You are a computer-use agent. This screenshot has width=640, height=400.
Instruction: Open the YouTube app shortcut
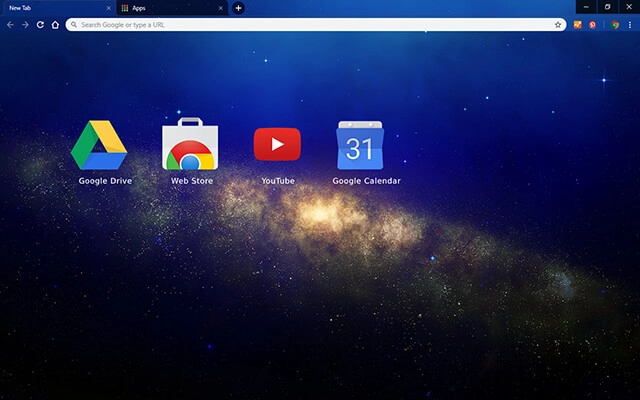click(x=278, y=144)
